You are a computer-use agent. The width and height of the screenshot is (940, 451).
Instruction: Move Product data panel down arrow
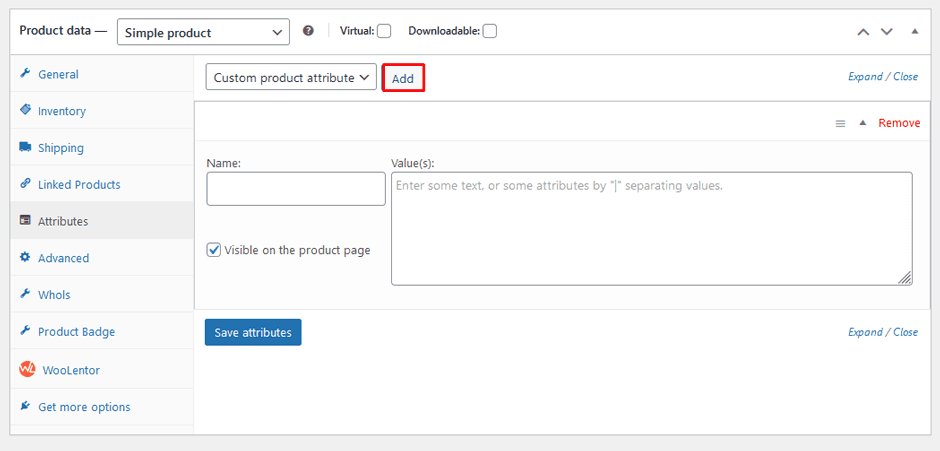[x=887, y=32]
